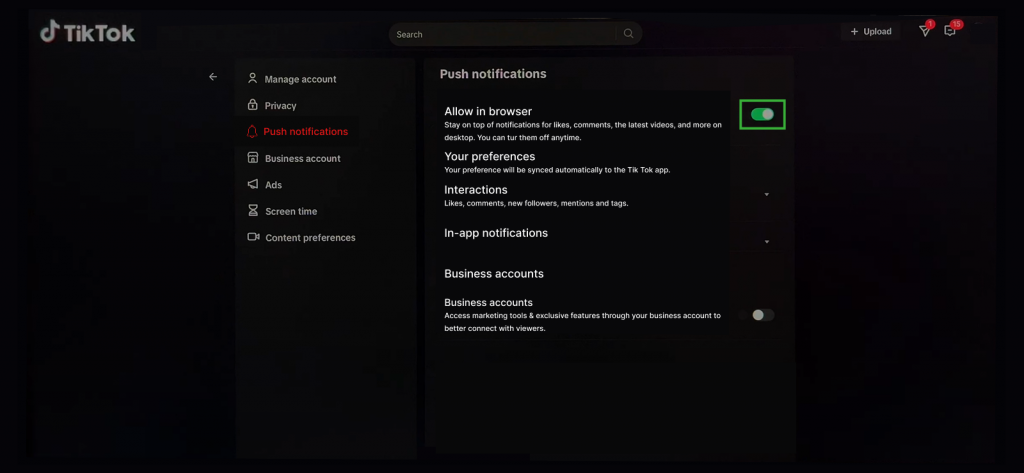Disable the Allow in browser toggle
Viewport: 1024px width, 473px height.
point(762,114)
